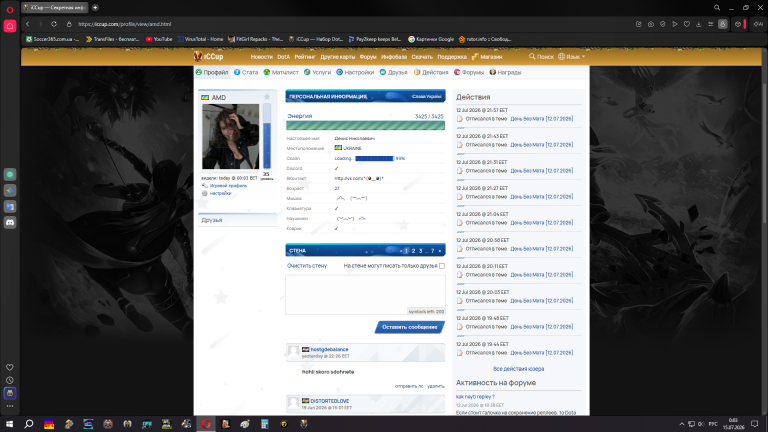The width and height of the screenshot is (768, 432).
Task: Click the Windows taskbar search icon
Action: point(29,424)
